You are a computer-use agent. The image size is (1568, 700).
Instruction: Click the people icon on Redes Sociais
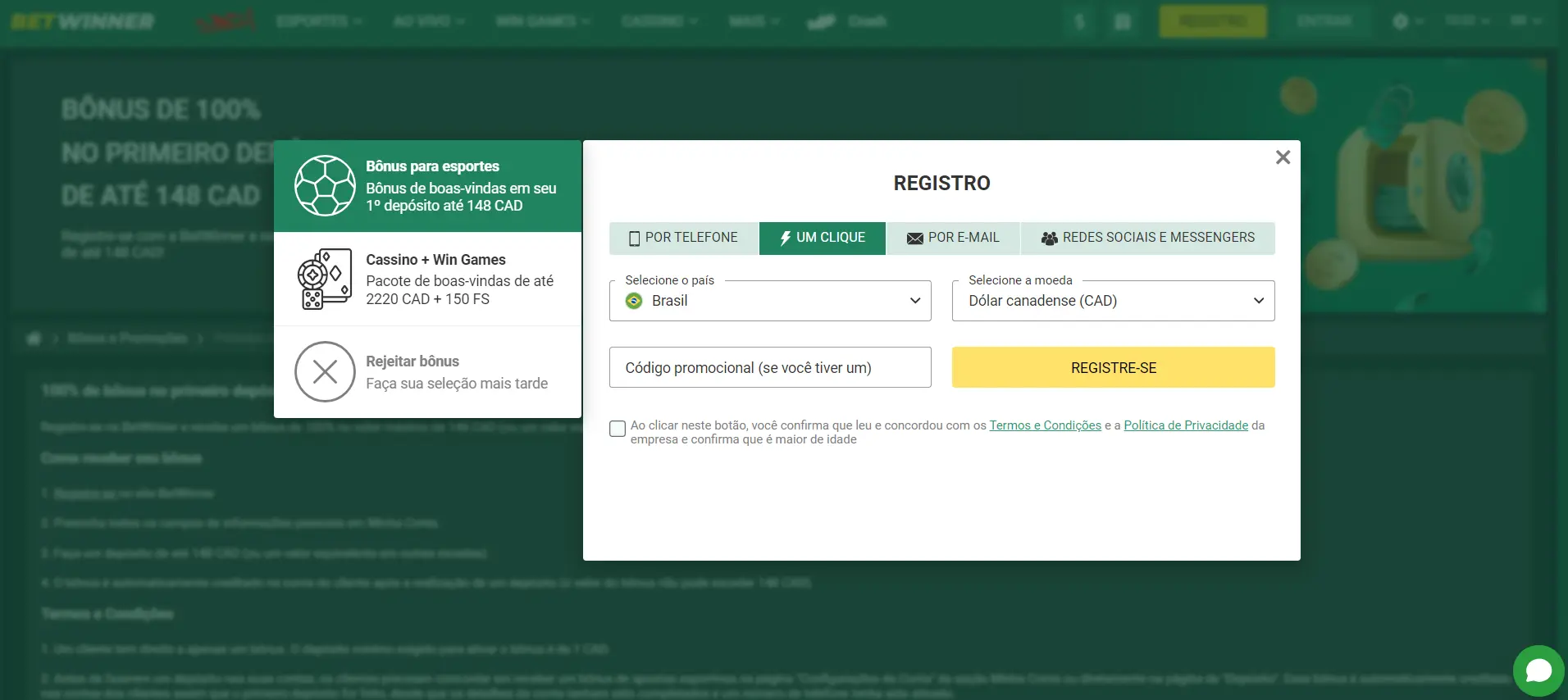click(1049, 239)
